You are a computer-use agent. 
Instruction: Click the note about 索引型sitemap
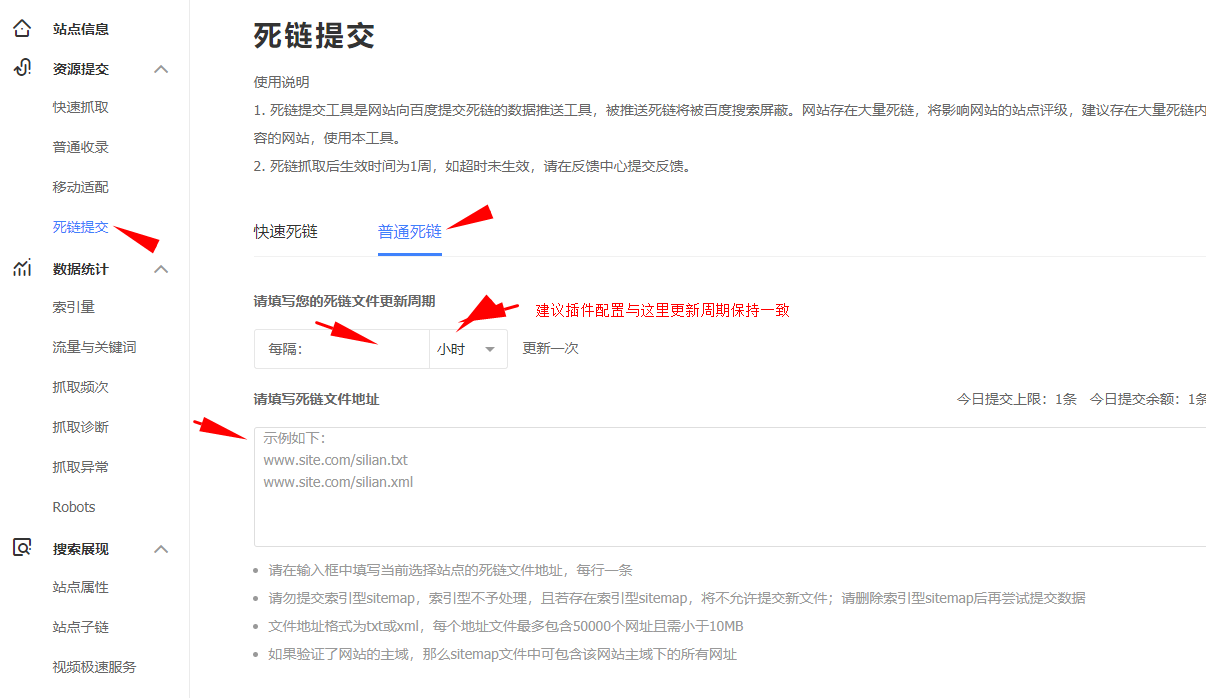[677, 598]
